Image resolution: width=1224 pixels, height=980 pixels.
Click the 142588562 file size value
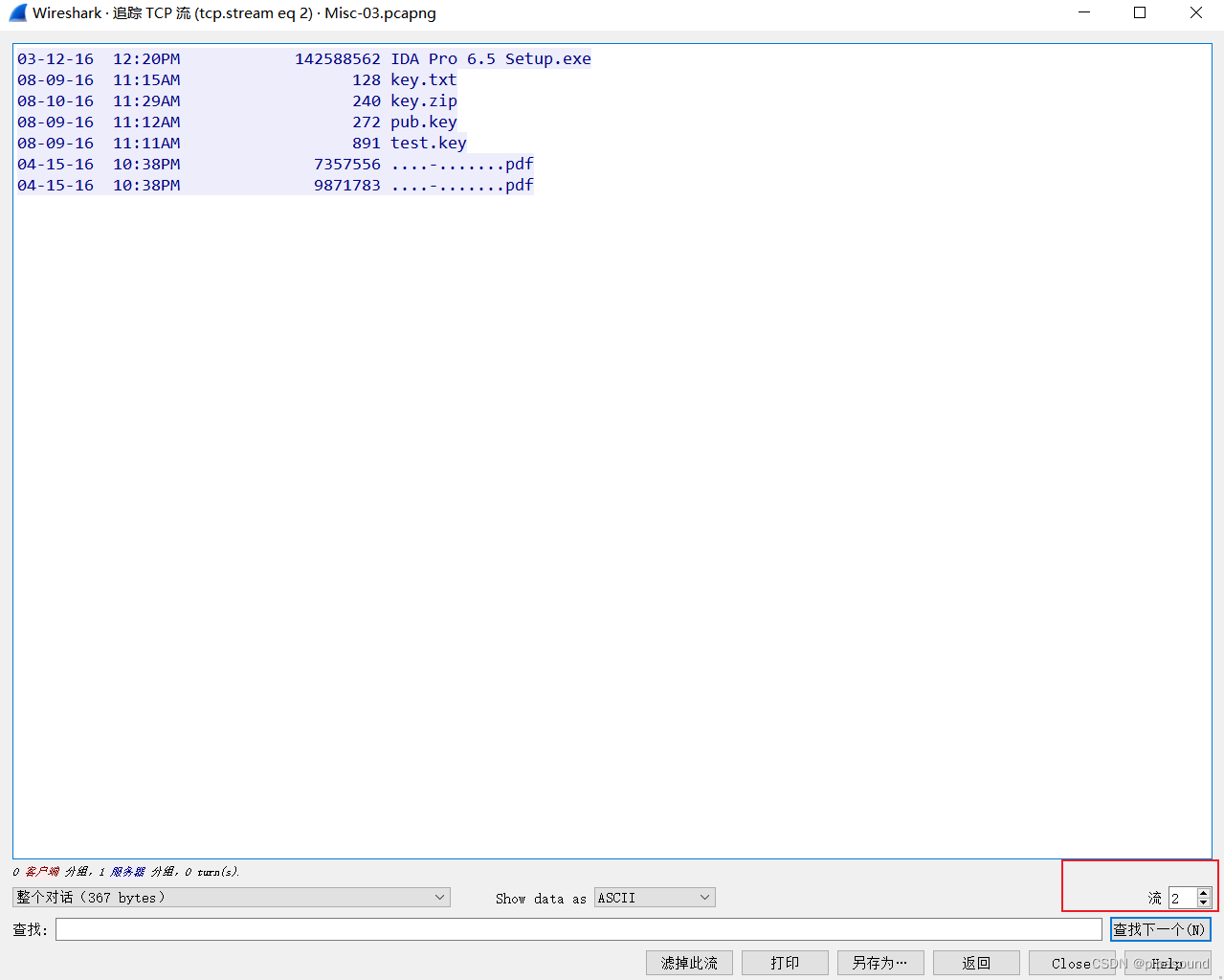338,58
